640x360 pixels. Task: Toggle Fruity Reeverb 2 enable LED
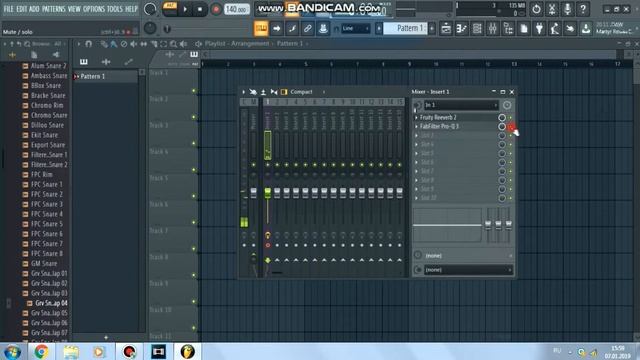510,118
